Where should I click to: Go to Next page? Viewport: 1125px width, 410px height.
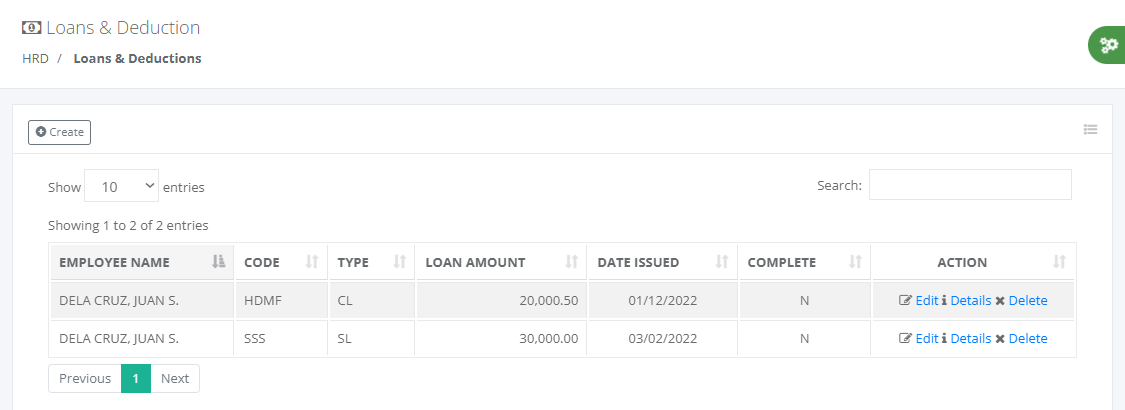[x=174, y=378]
